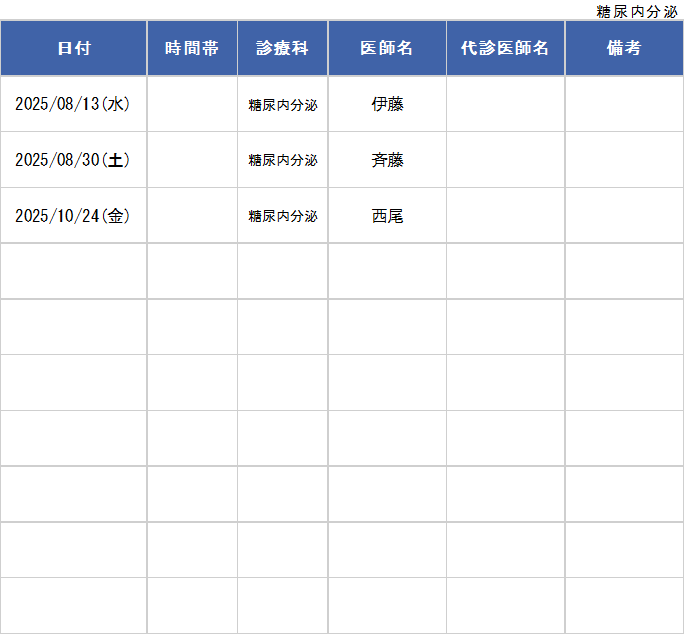Screen dimensions: 685x635
Task: Click the 糖尿内分泌 title above the table
Action: tap(636, 11)
